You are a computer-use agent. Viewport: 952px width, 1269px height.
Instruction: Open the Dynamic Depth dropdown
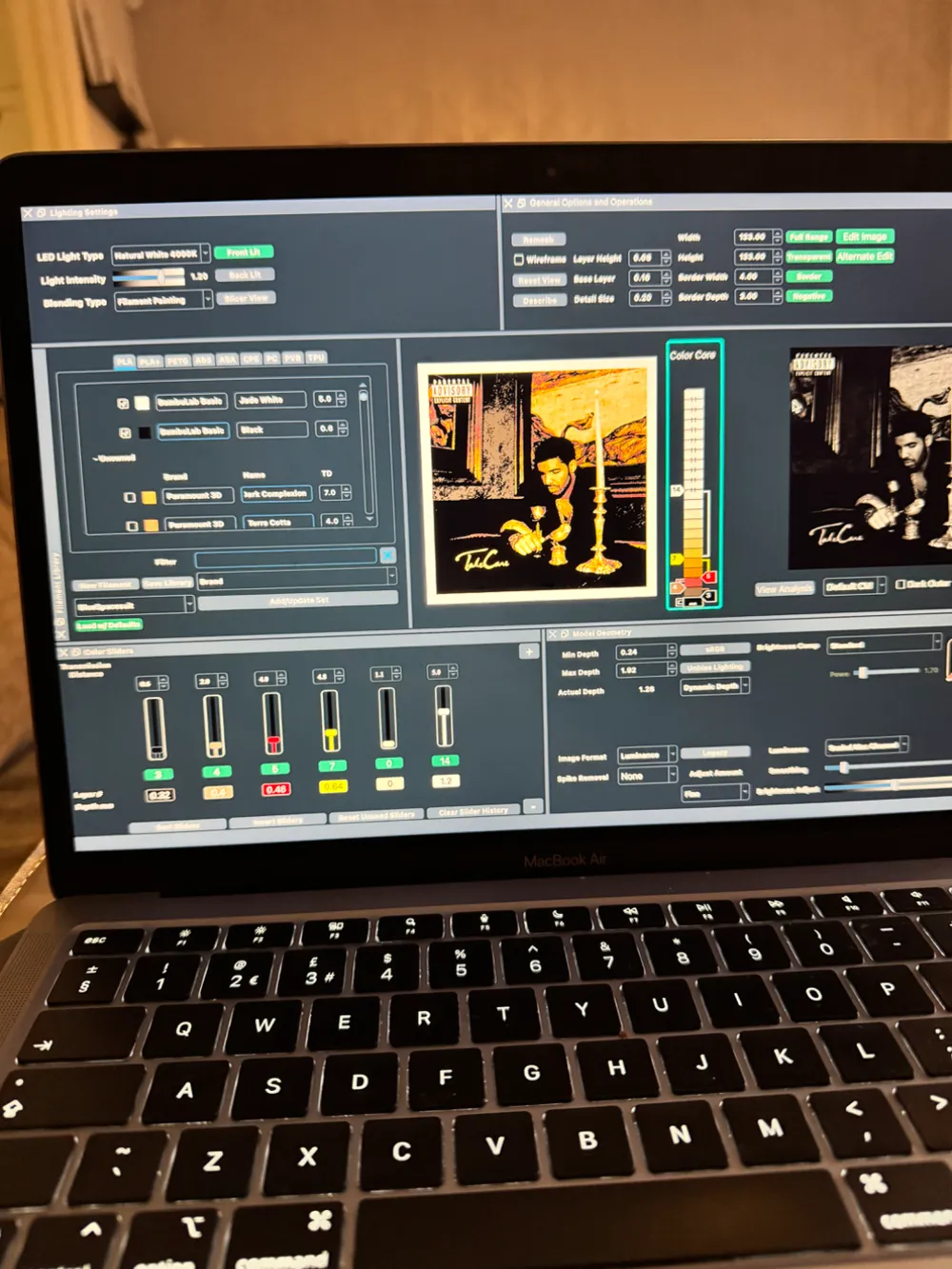pyautogui.click(x=715, y=686)
